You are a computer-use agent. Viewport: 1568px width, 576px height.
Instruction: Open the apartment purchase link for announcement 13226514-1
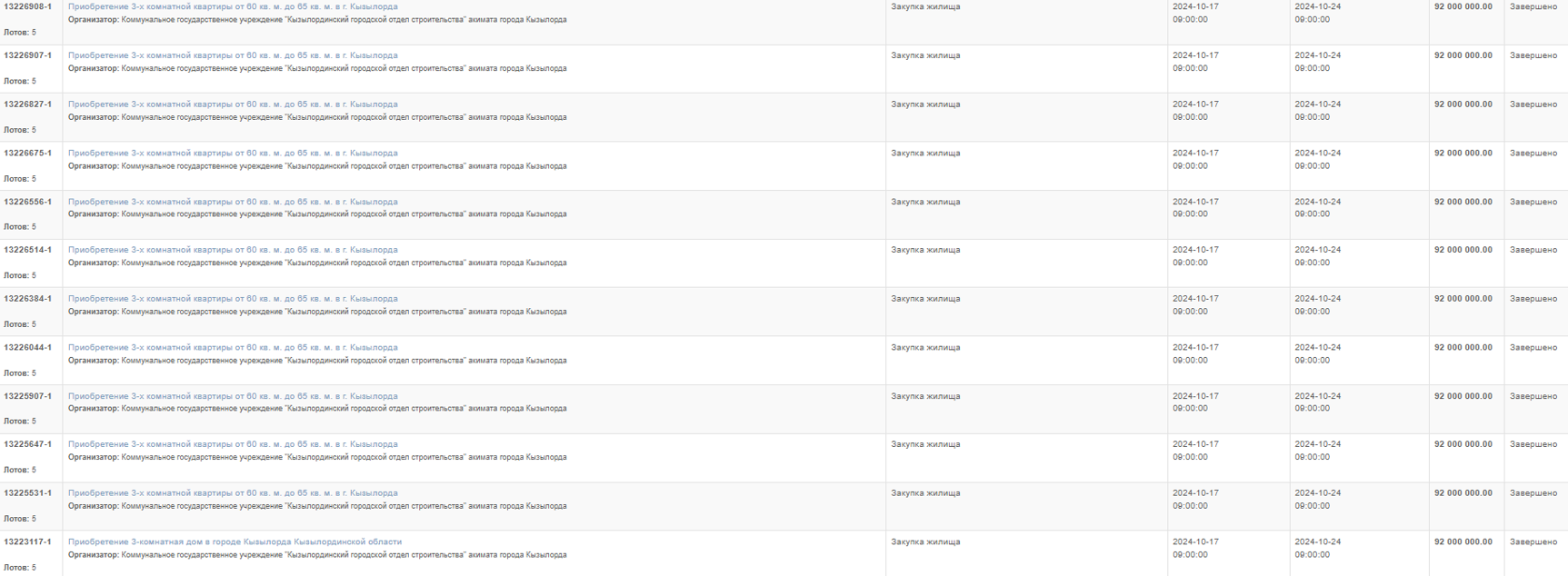pyautogui.click(x=233, y=250)
